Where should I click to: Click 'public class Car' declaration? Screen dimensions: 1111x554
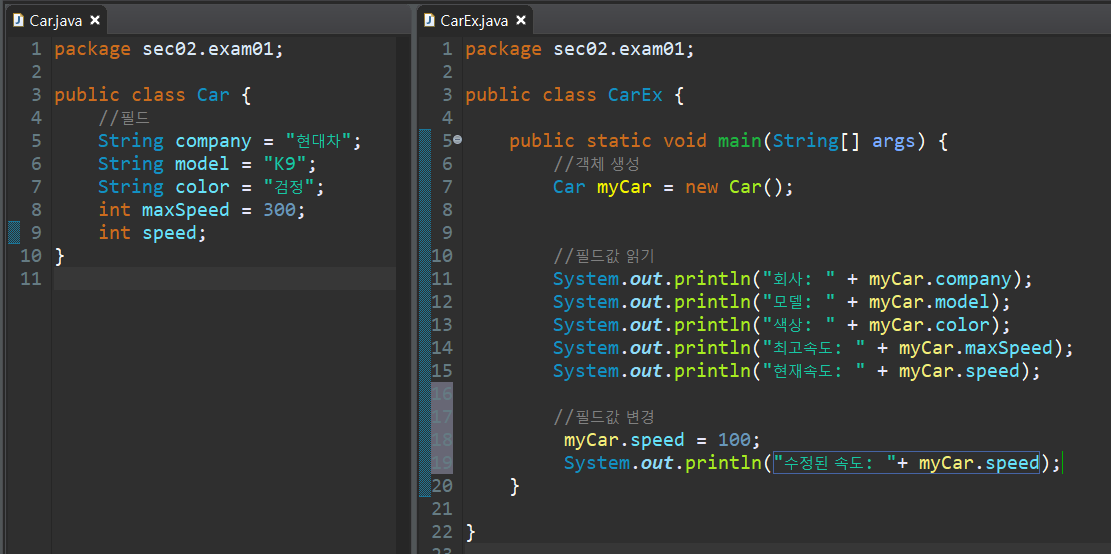click(141, 95)
